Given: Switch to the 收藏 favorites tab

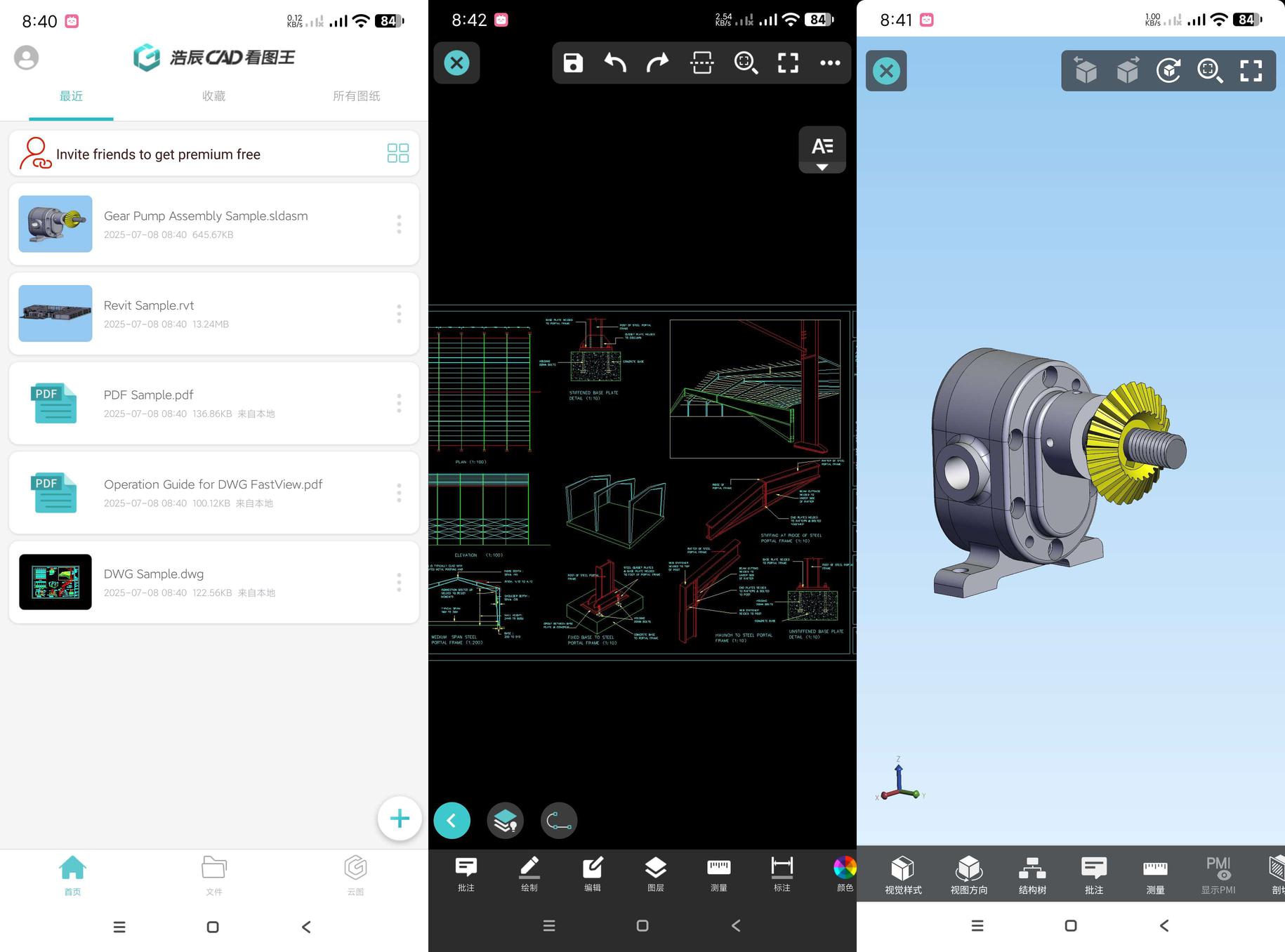Looking at the screenshot, I should (x=213, y=96).
